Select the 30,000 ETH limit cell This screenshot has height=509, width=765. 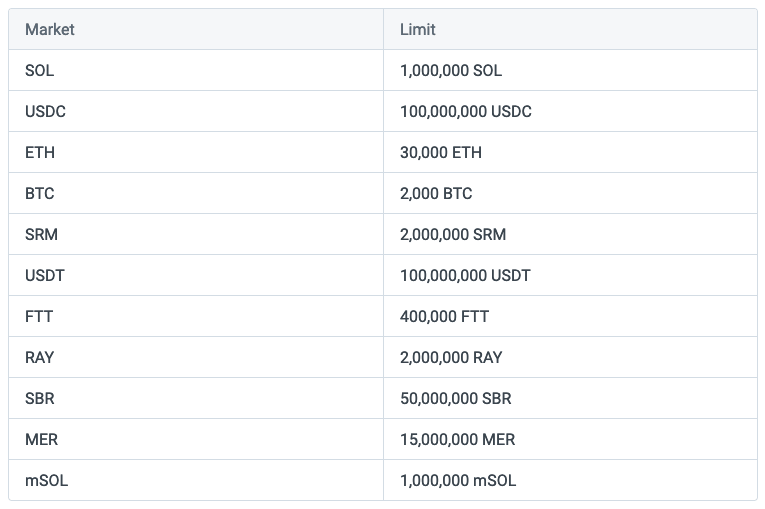570,152
